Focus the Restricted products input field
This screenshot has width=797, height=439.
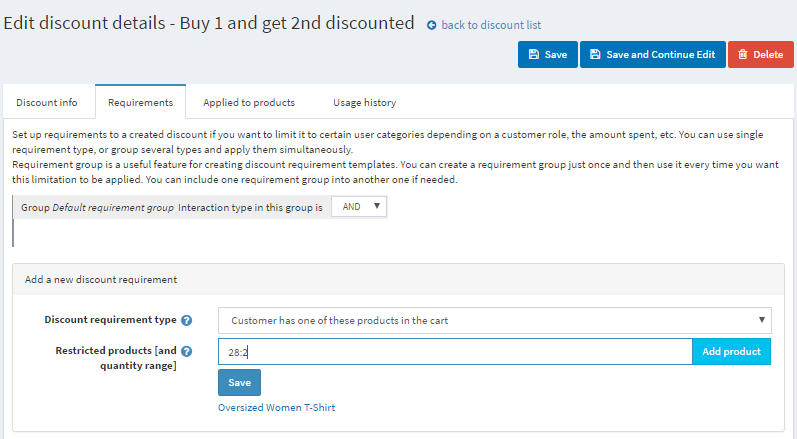click(x=455, y=352)
